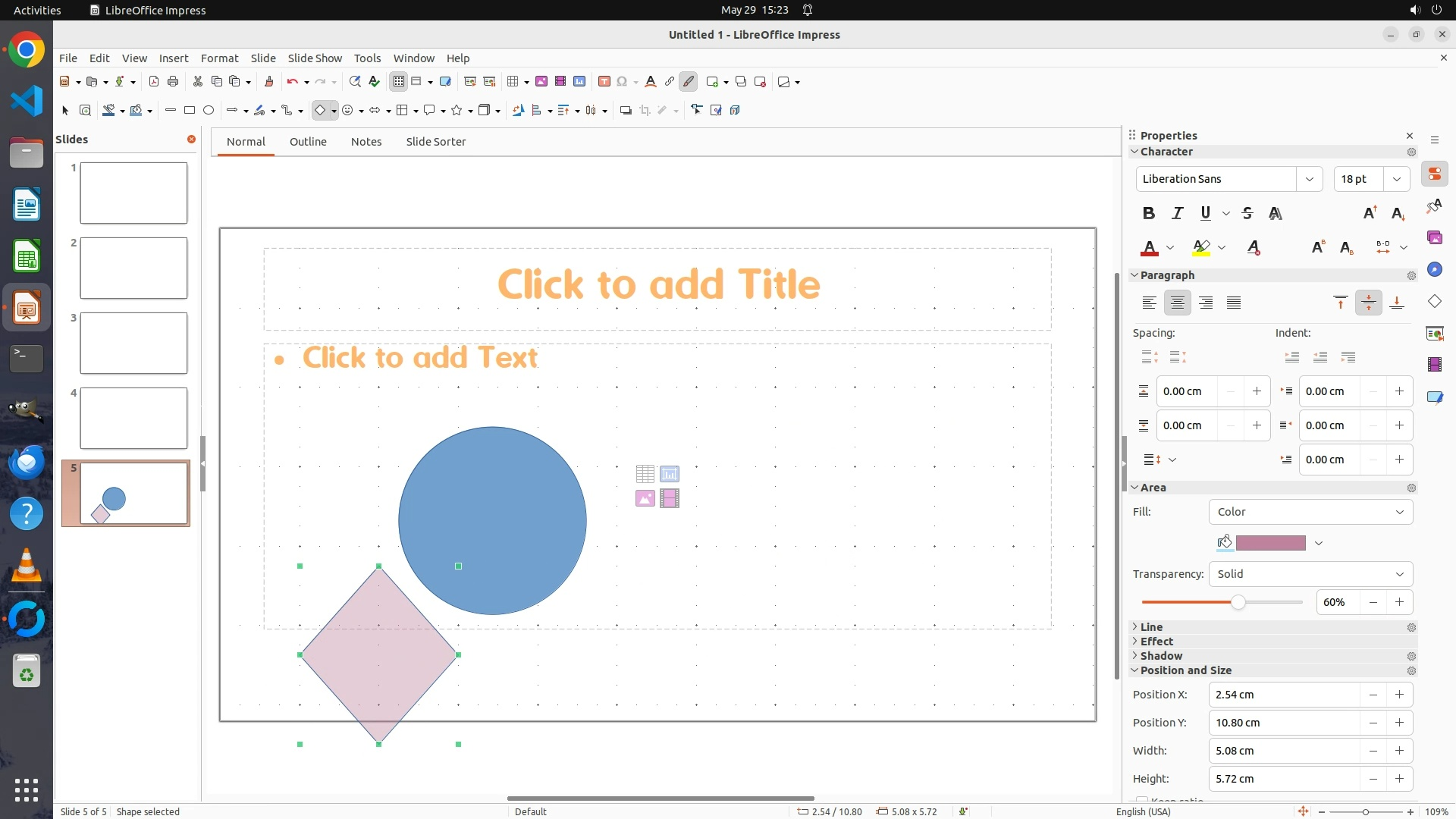
Task: Select slide 3 thumbnail
Action: point(133,343)
